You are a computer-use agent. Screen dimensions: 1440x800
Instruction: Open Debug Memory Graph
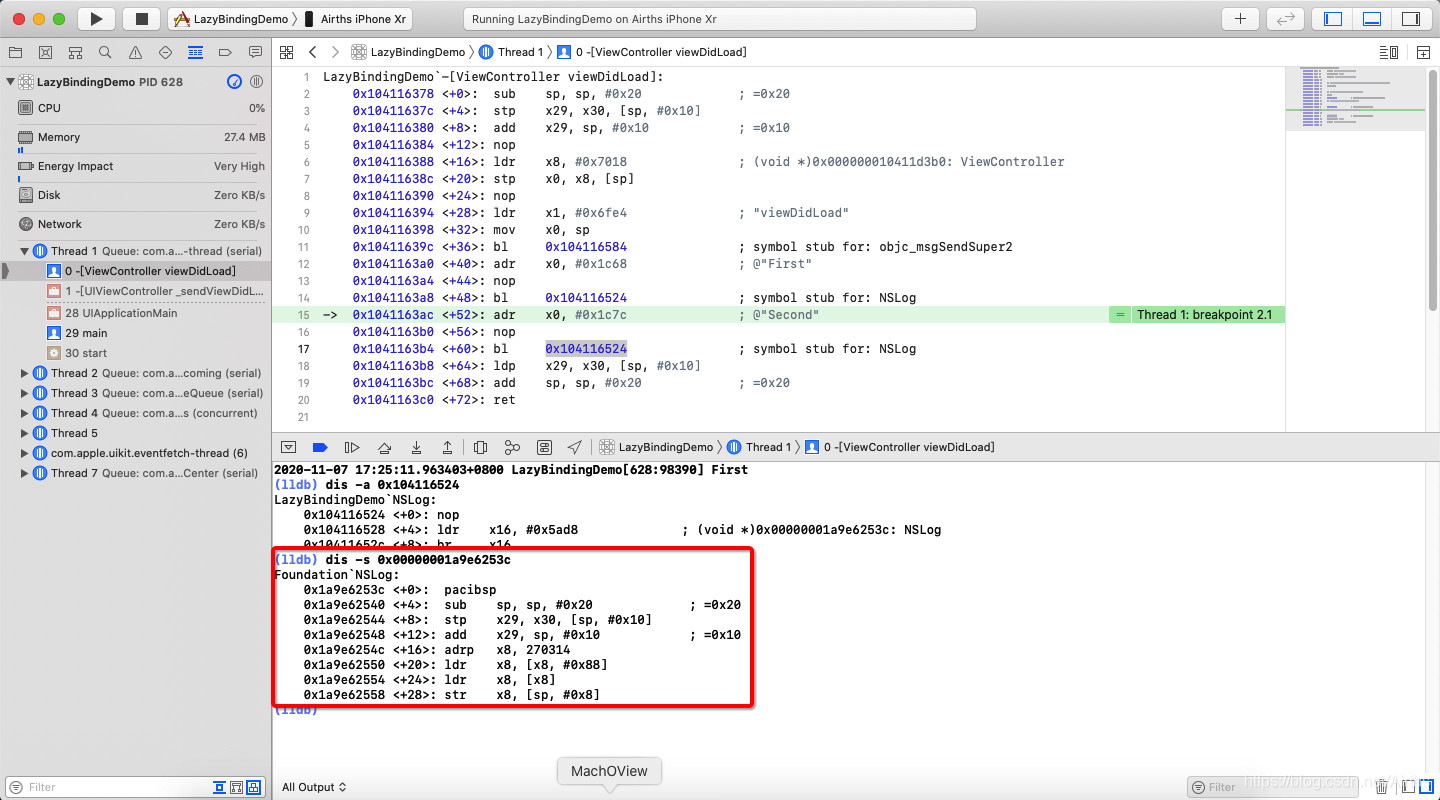pyautogui.click(x=512, y=447)
